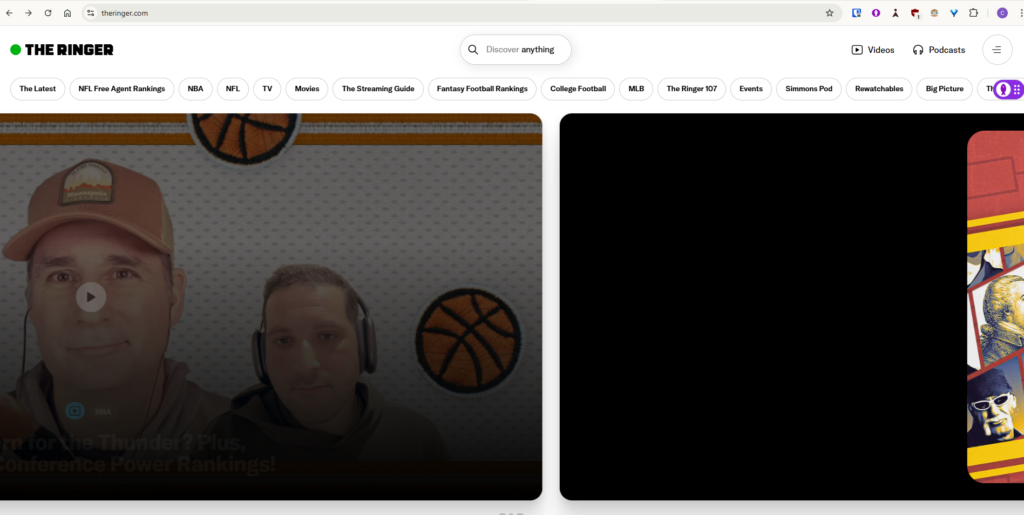This screenshot has height=515, width=1024.
Task: Open the browser Extensions puzzle icon
Action: (x=973, y=13)
